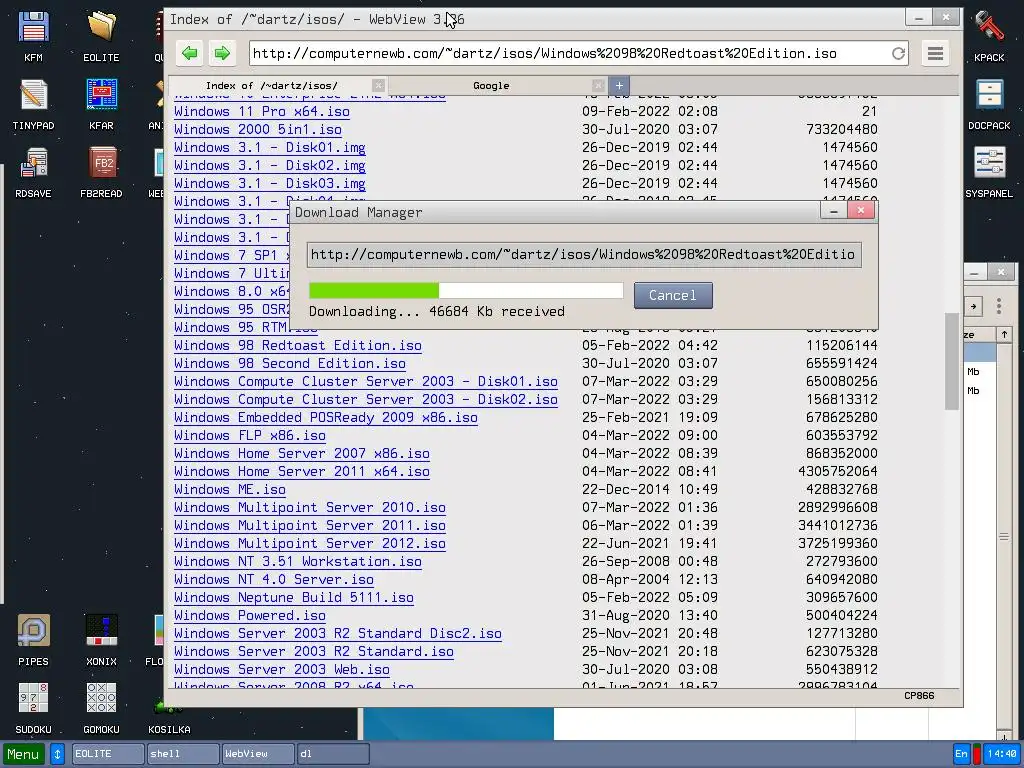Viewport: 1024px width, 768px height.
Task: Open Windows 98 Redtoast Edition.iso link
Action: [297, 345]
